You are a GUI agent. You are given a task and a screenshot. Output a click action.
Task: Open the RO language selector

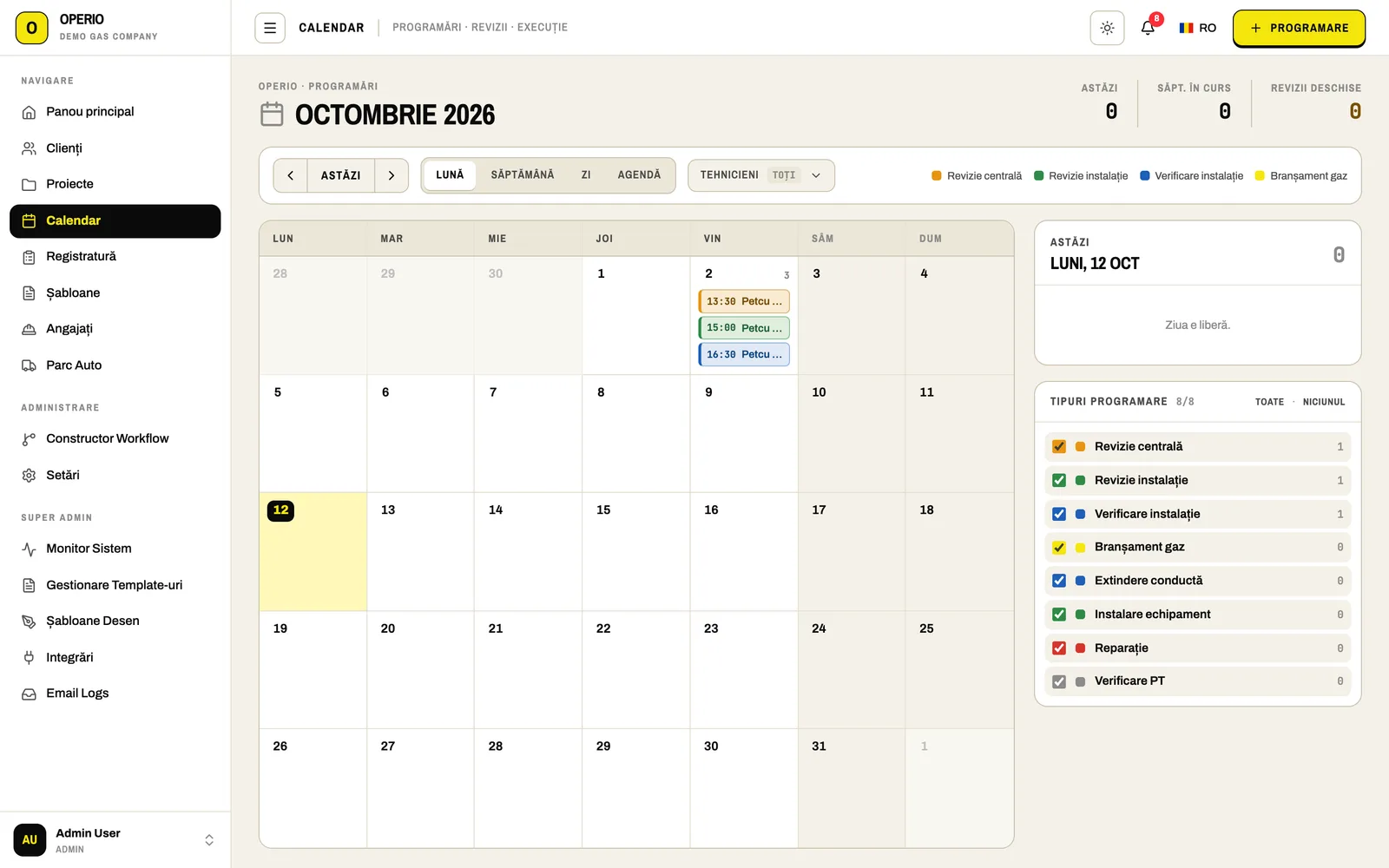pyautogui.click(x=1198, y=28)
